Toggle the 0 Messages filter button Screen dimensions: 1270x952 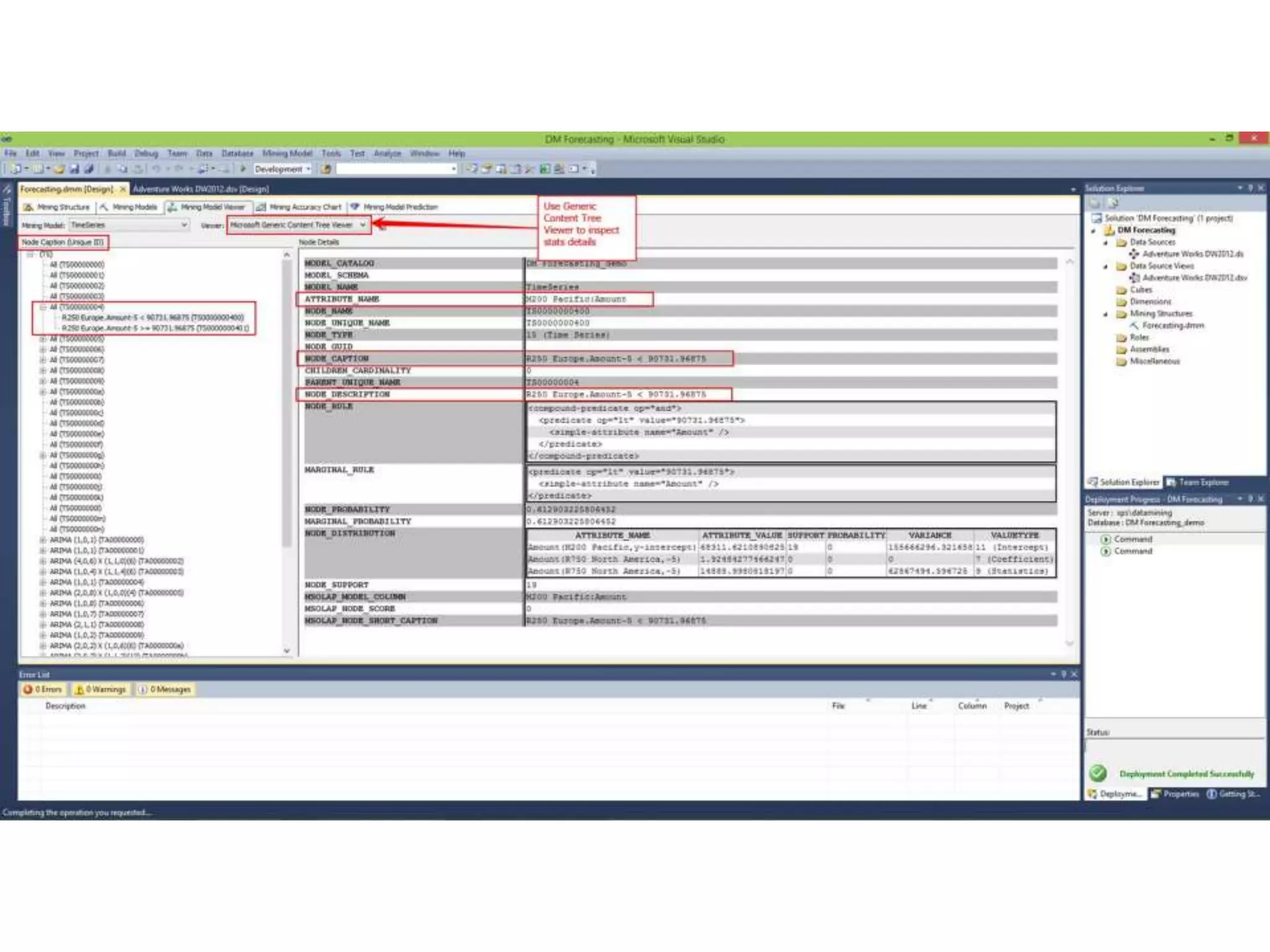165,689
